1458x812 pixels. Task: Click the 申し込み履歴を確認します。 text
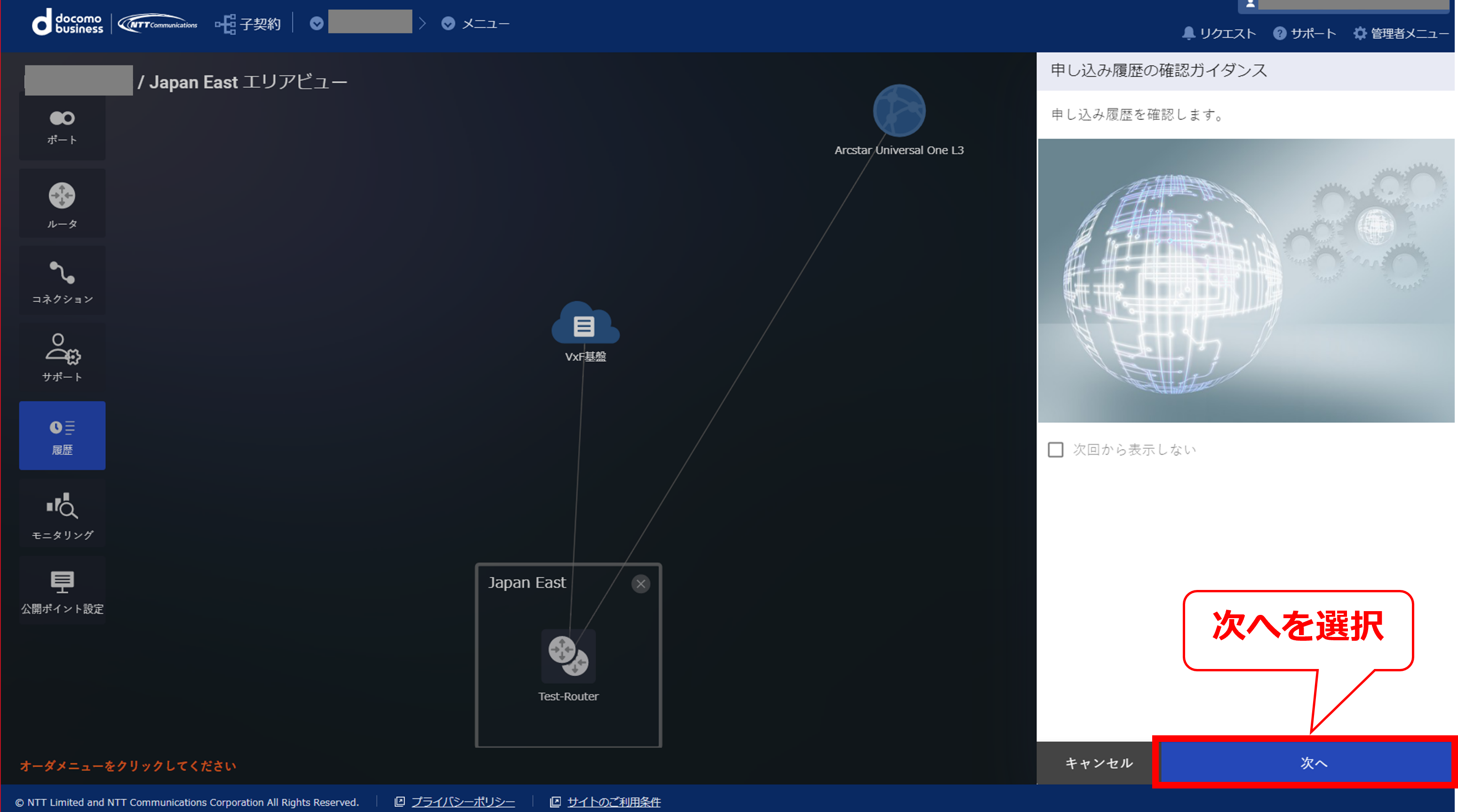click(1138, 115)
